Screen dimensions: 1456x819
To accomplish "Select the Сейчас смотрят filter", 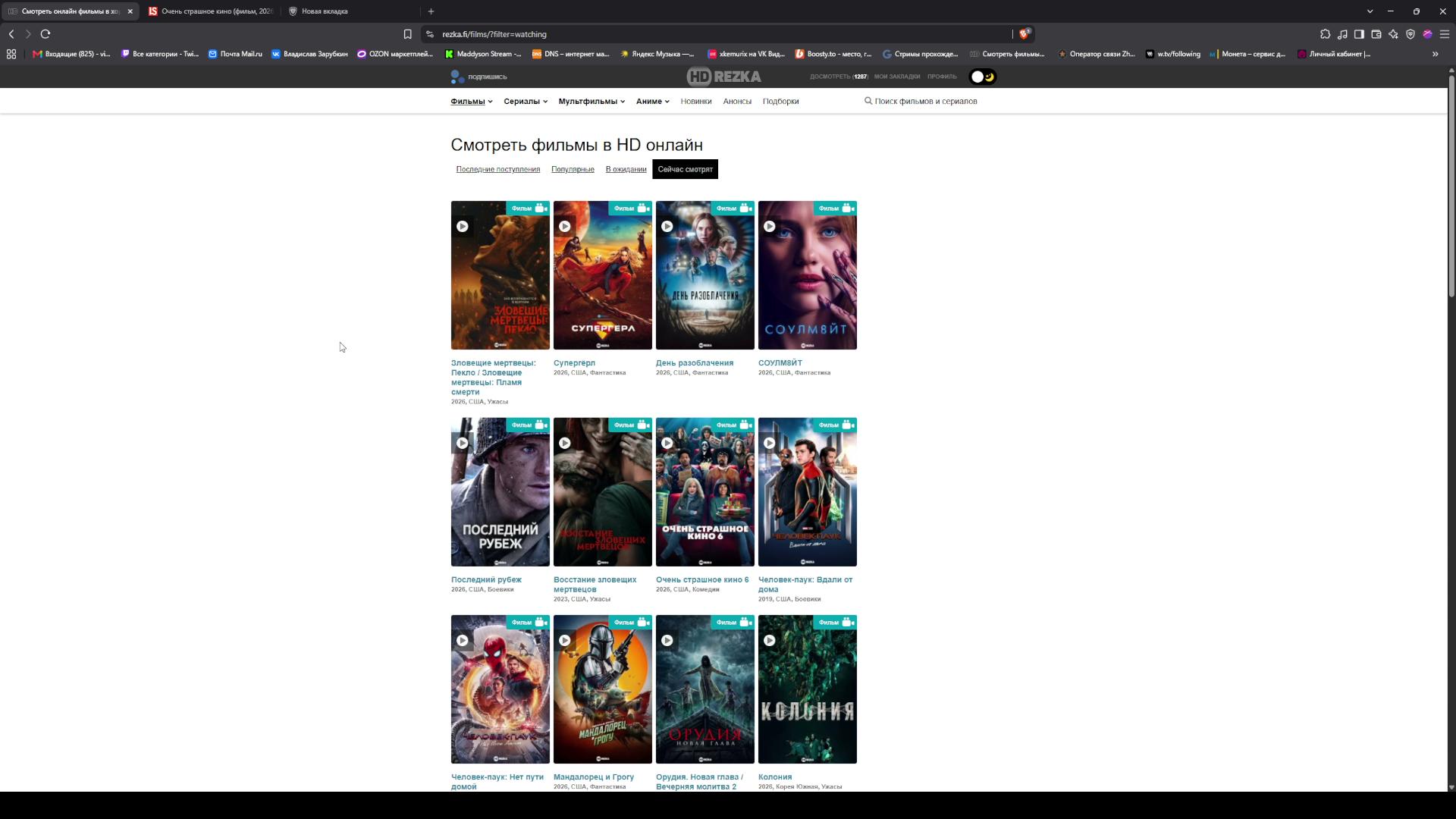I will pos(685,169).
